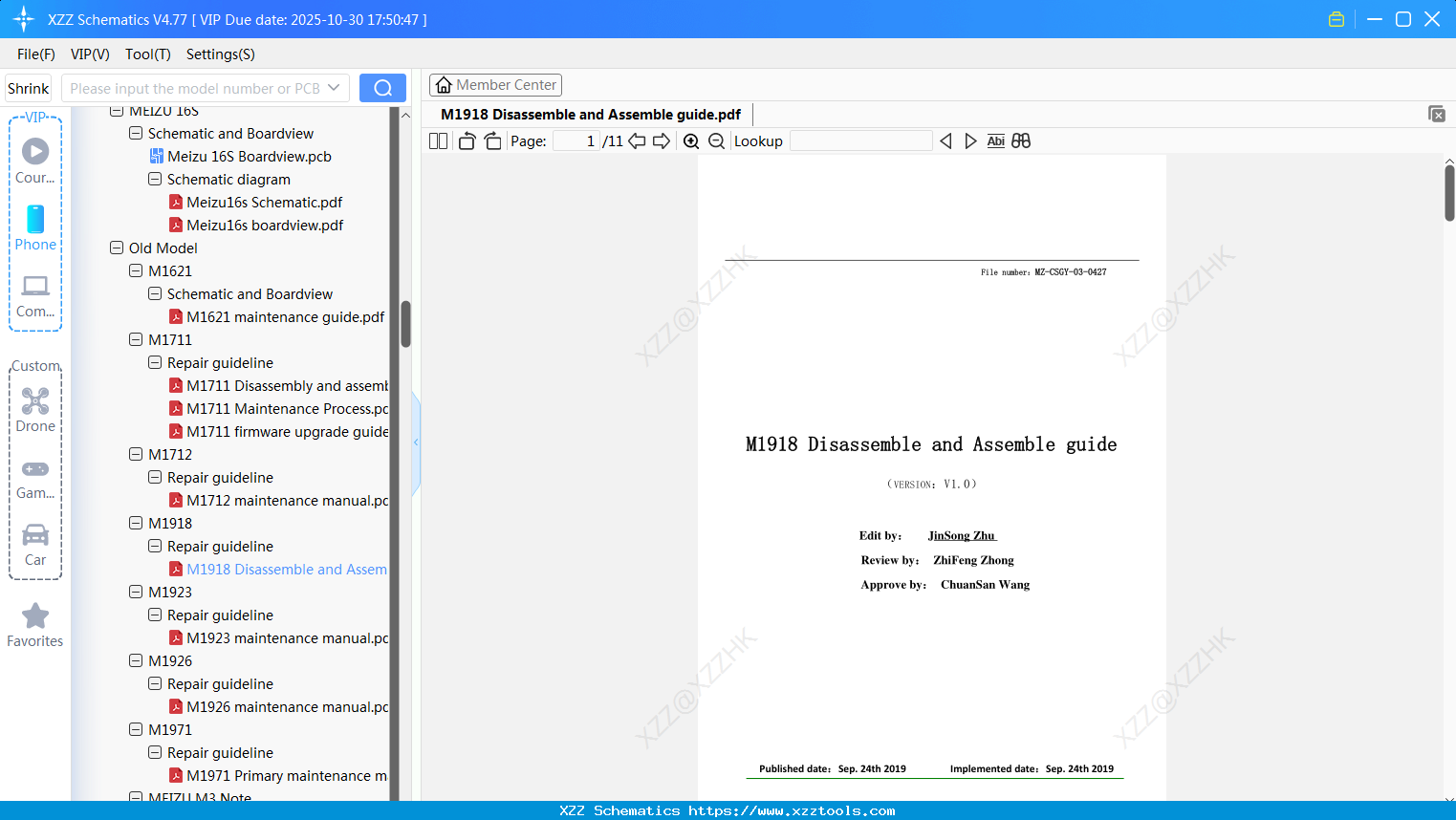Collapse the M1971 node
The height and width of the screenshot is (820, 1456).
click(136, 729)
